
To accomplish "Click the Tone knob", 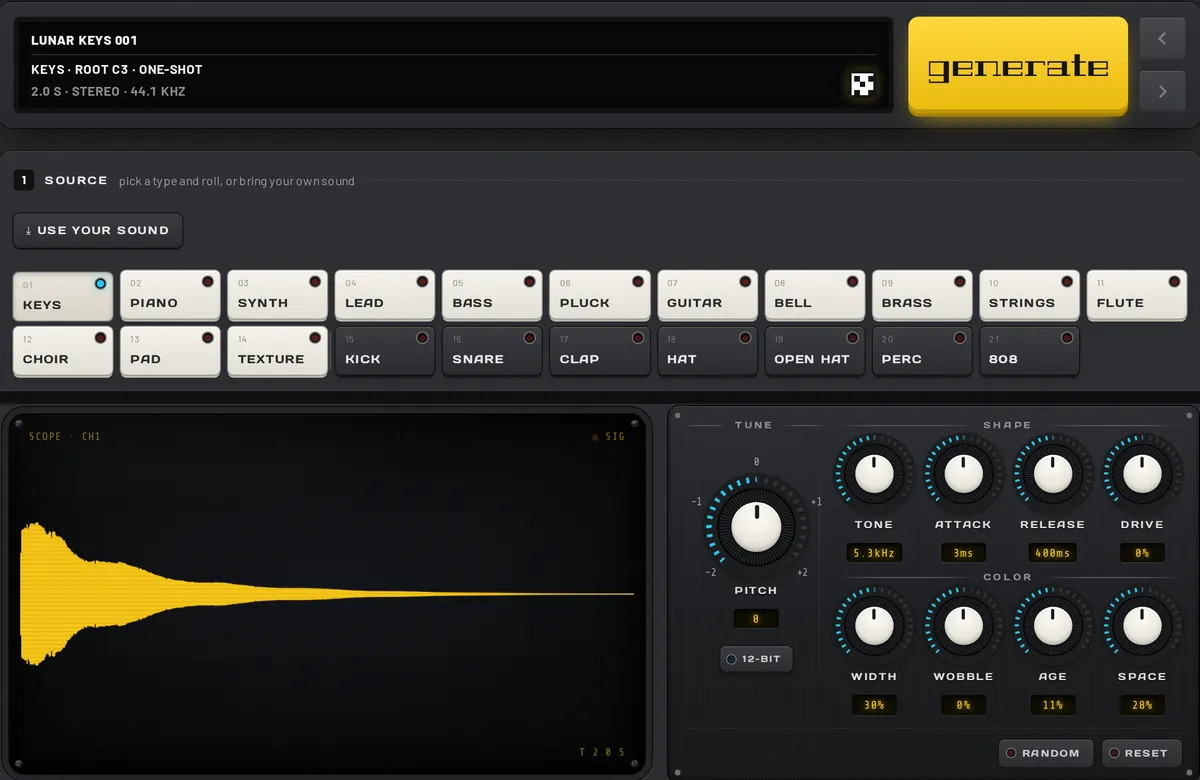I will pos(873,474).
